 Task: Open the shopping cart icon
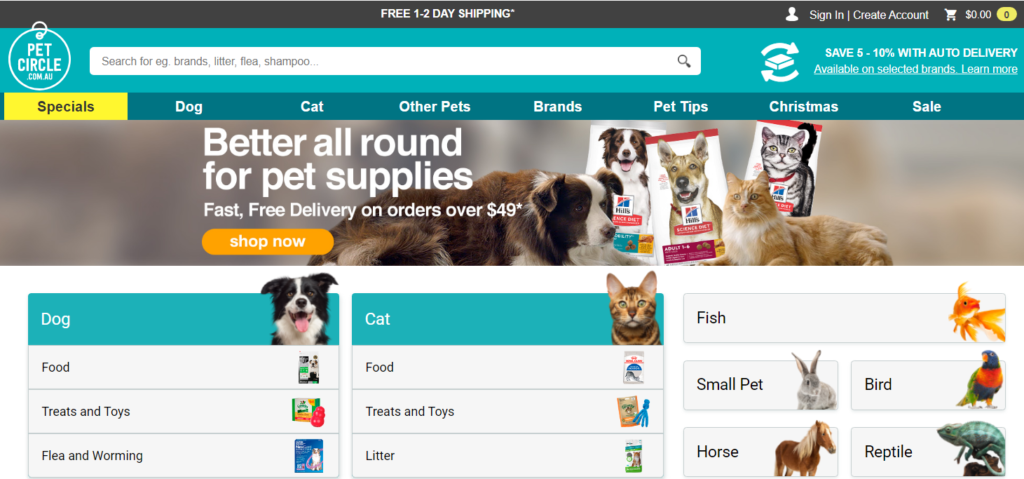(951, 14)
